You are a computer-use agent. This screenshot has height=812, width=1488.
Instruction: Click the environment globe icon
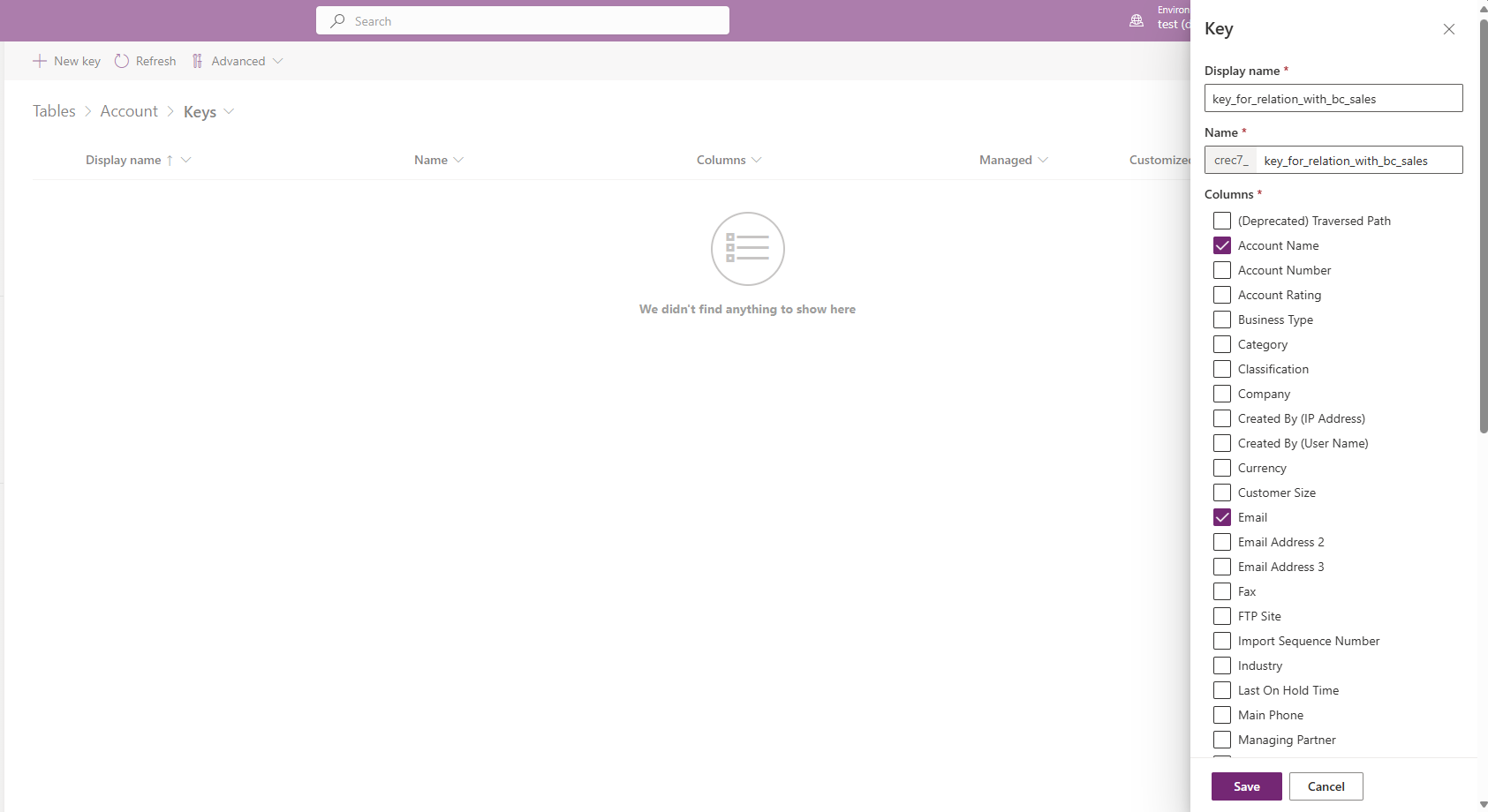click(x=1137, y=20)
